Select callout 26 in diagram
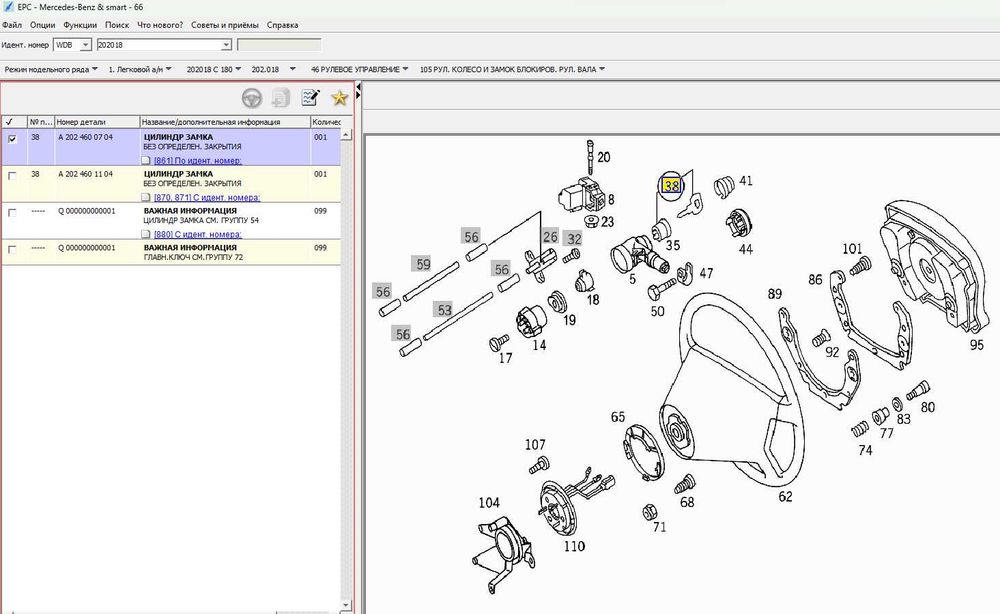 coord(550,237)
